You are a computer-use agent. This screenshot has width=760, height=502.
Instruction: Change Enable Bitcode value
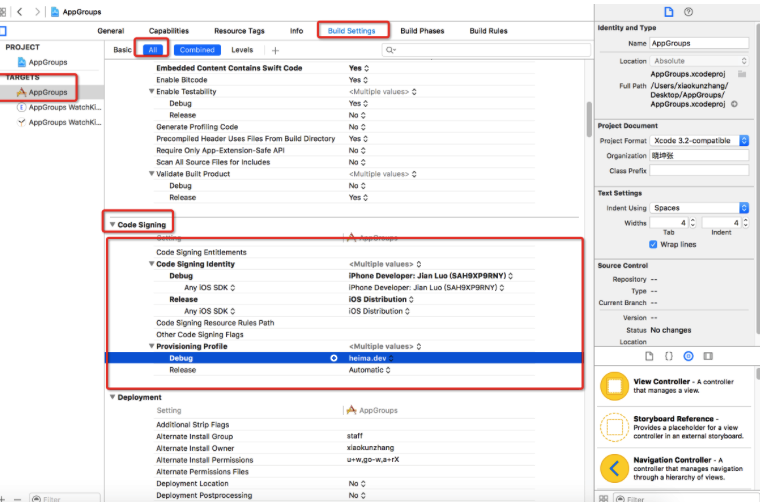click(x=358, y=80)
